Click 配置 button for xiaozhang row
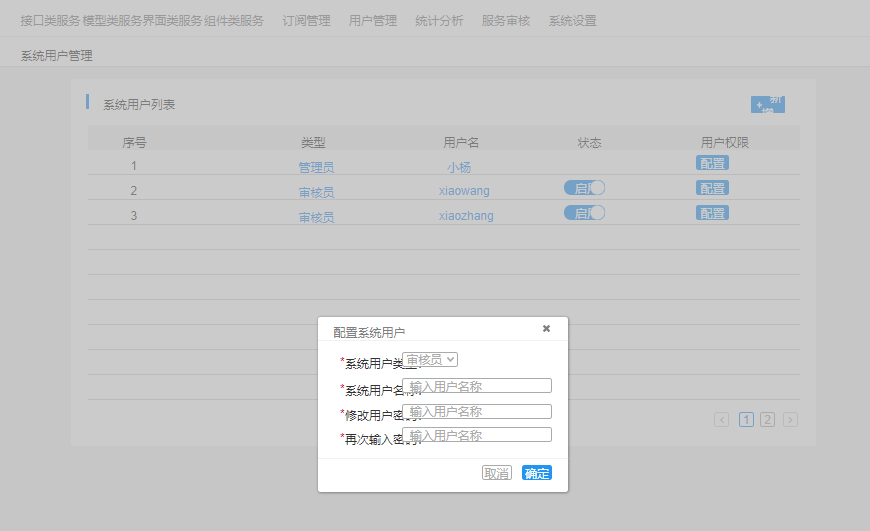870x531 pixels. point(712,213)
